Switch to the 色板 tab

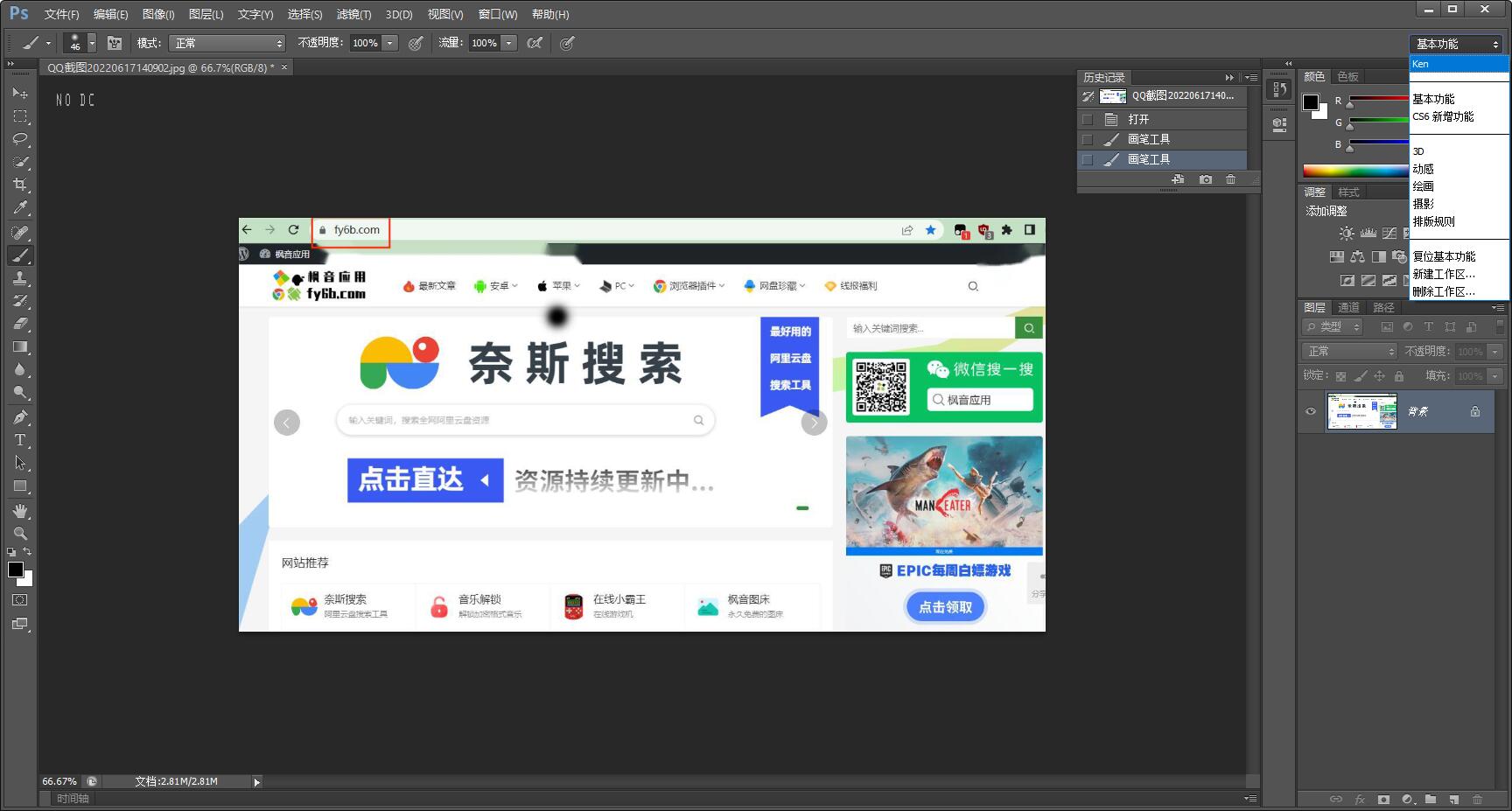click(1347, 76)
